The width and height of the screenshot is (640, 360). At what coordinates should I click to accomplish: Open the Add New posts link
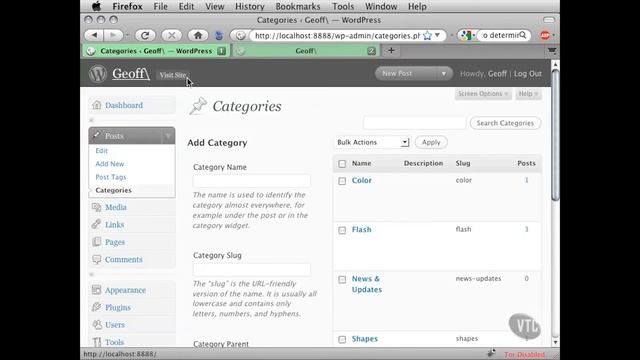(110, 164)
